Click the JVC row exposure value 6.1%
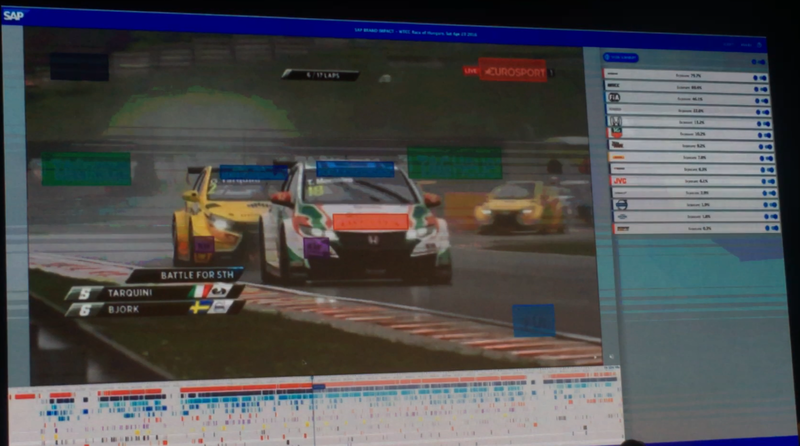 (704, 181)
